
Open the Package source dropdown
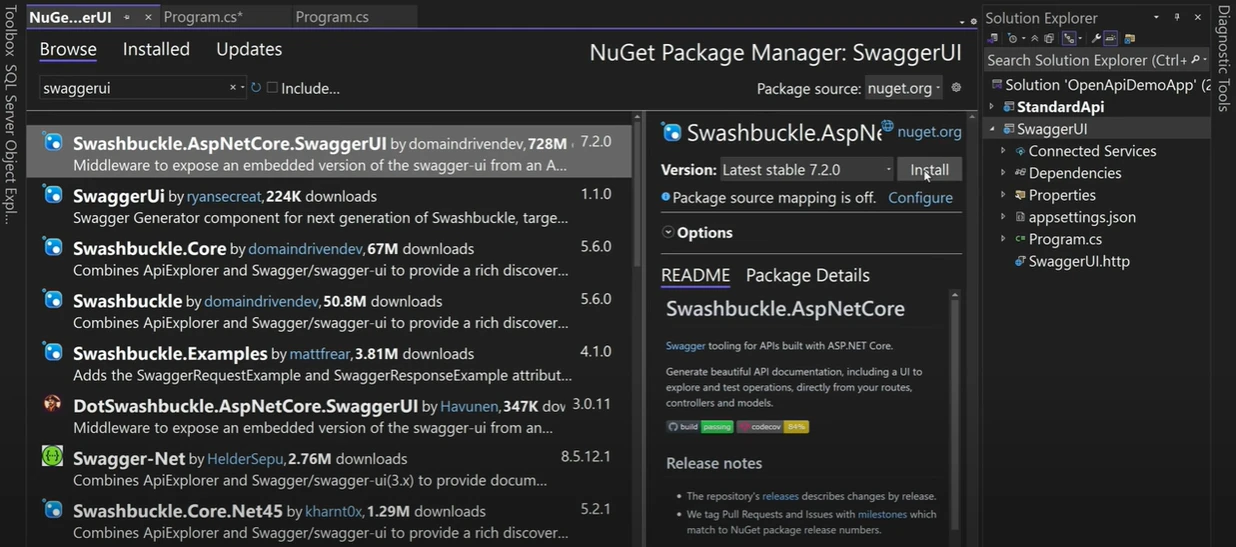click(903, 88)
